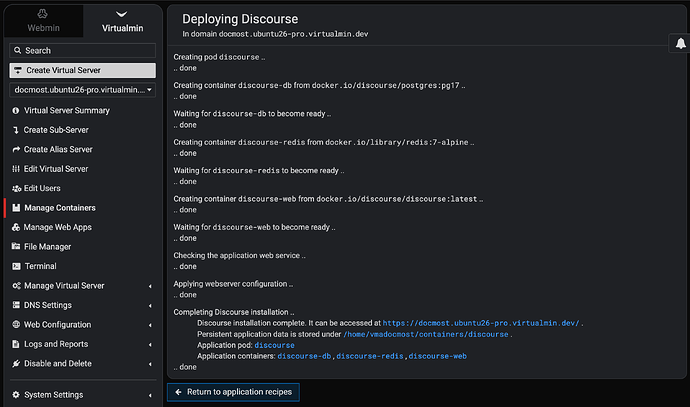Open Edit Virtual Server

[56, 169]
